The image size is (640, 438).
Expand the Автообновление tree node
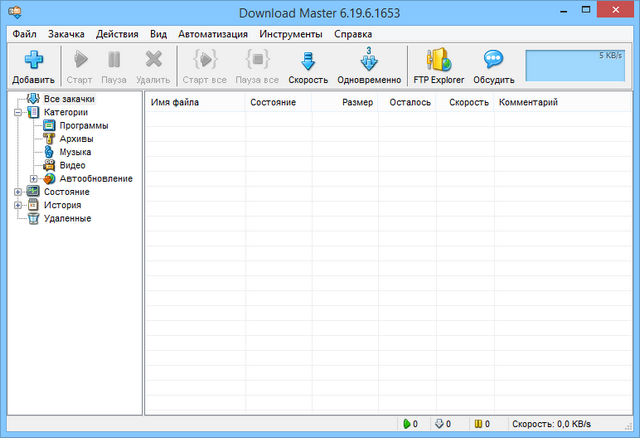[33, 178]
